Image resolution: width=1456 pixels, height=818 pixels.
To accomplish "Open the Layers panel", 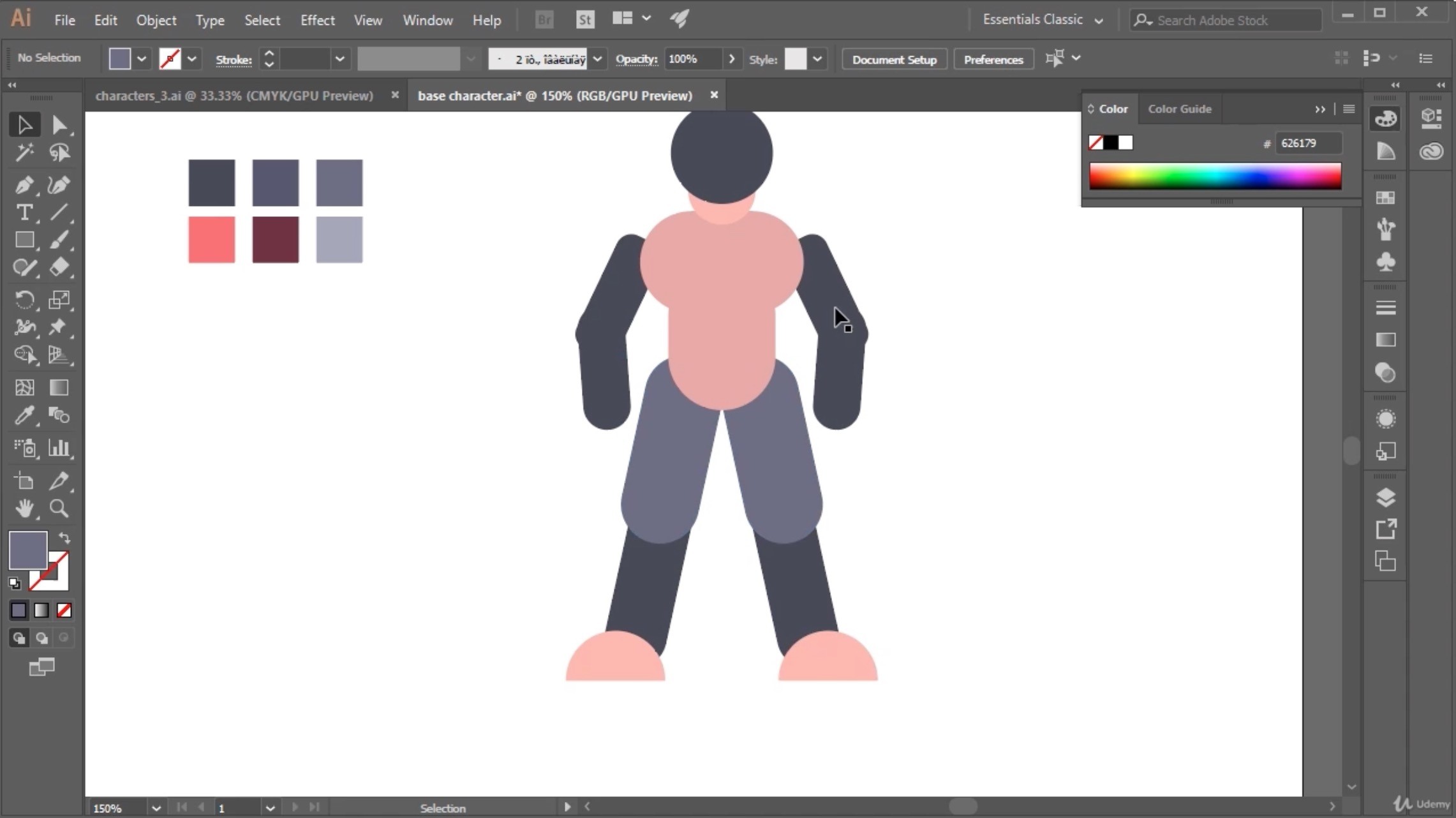I will 1386,497.
